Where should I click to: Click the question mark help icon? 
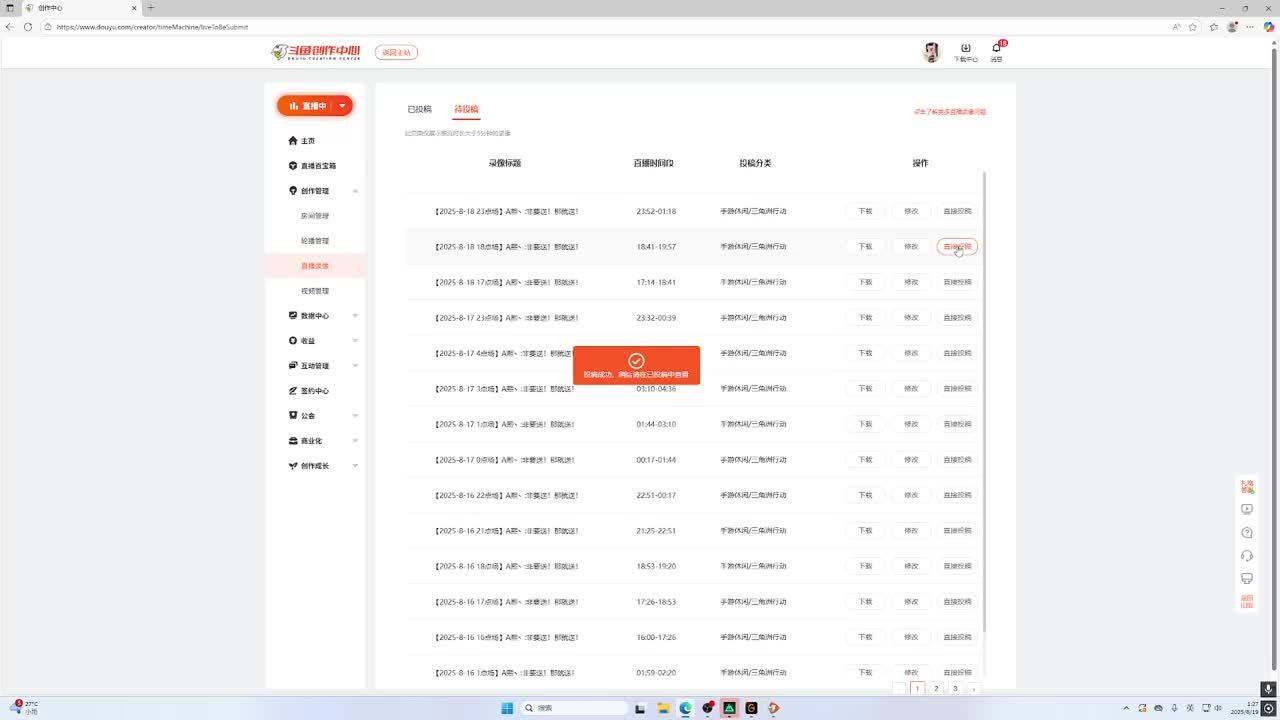click(x=1247, y=532)
